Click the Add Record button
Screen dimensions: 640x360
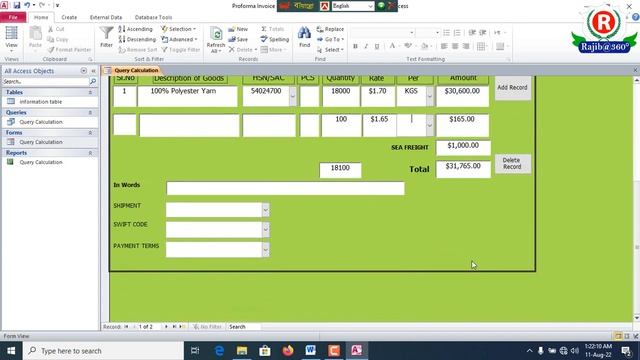[x=512, y=87]
